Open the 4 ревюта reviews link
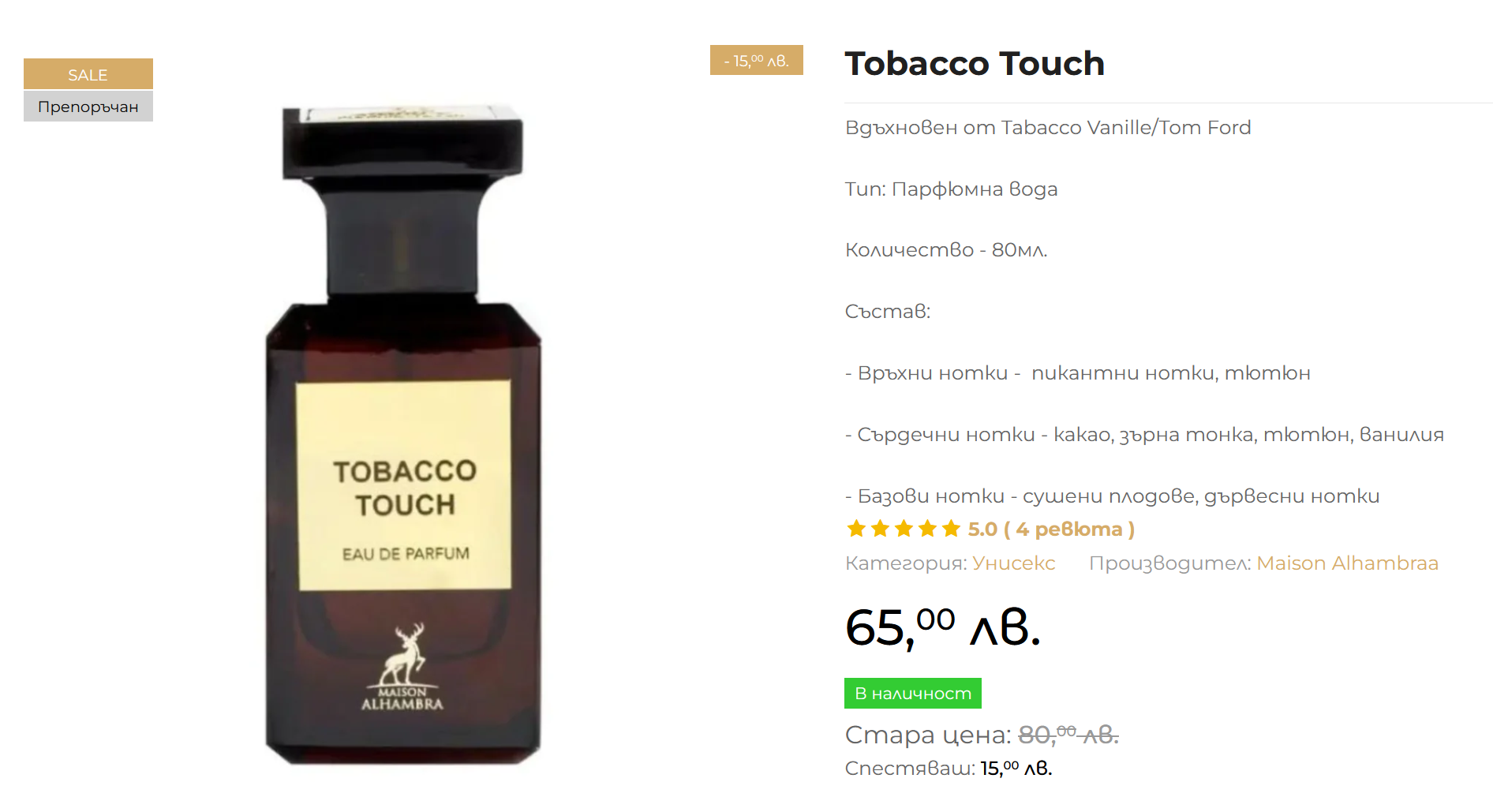The height and width of the screenshot is (812, 1493). click(1069, 529)
